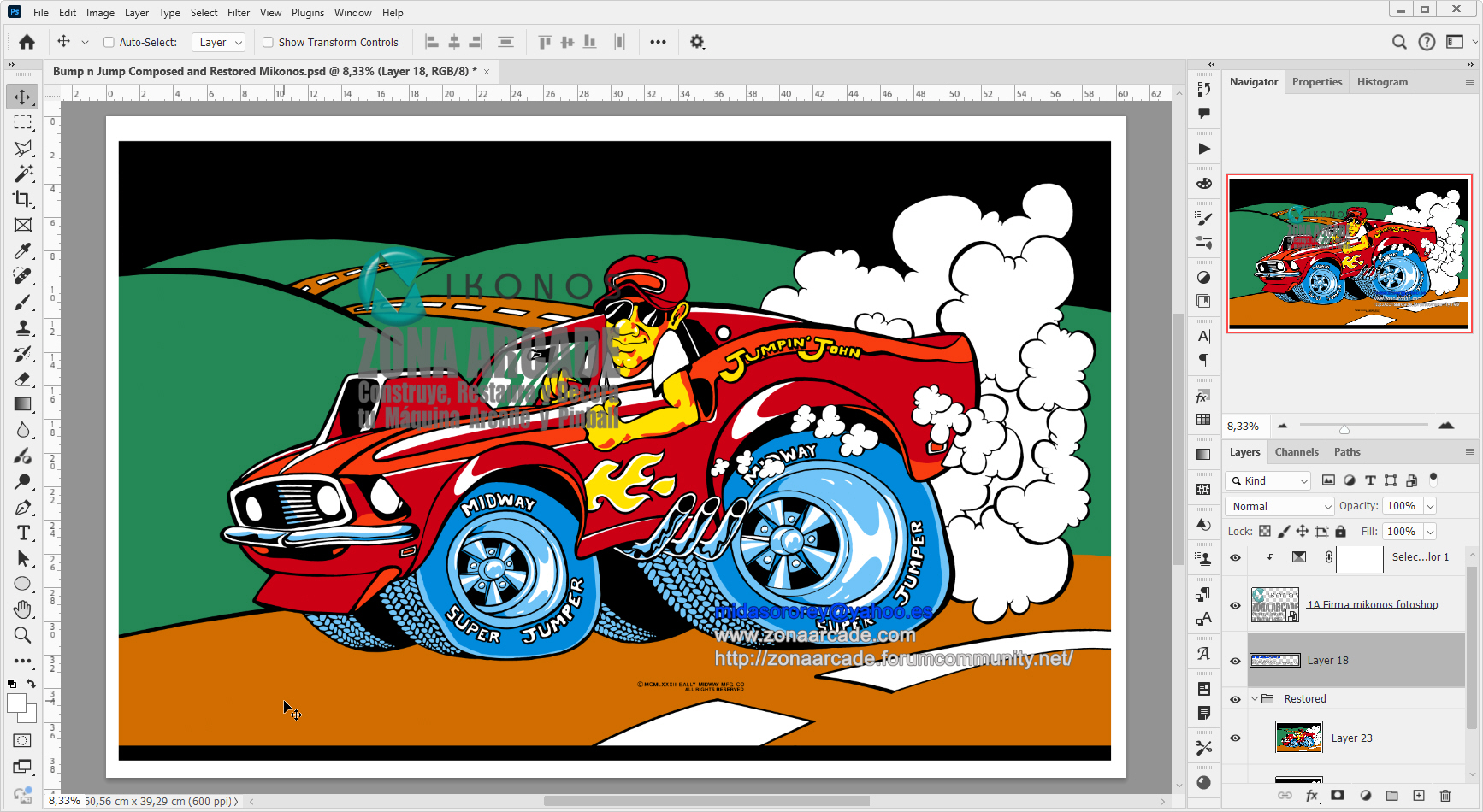
Task: Select the Dodge tool
Action: click(23, 481)
